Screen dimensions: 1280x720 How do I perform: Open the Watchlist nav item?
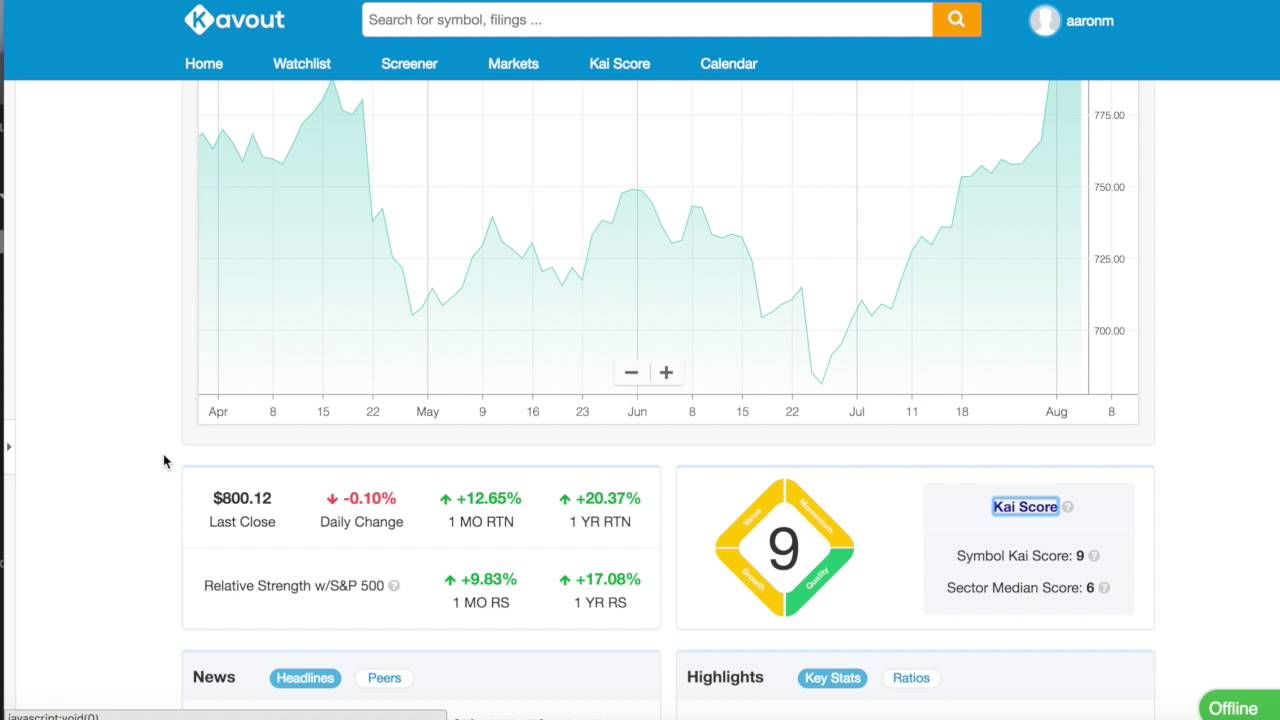click(301, 63)
